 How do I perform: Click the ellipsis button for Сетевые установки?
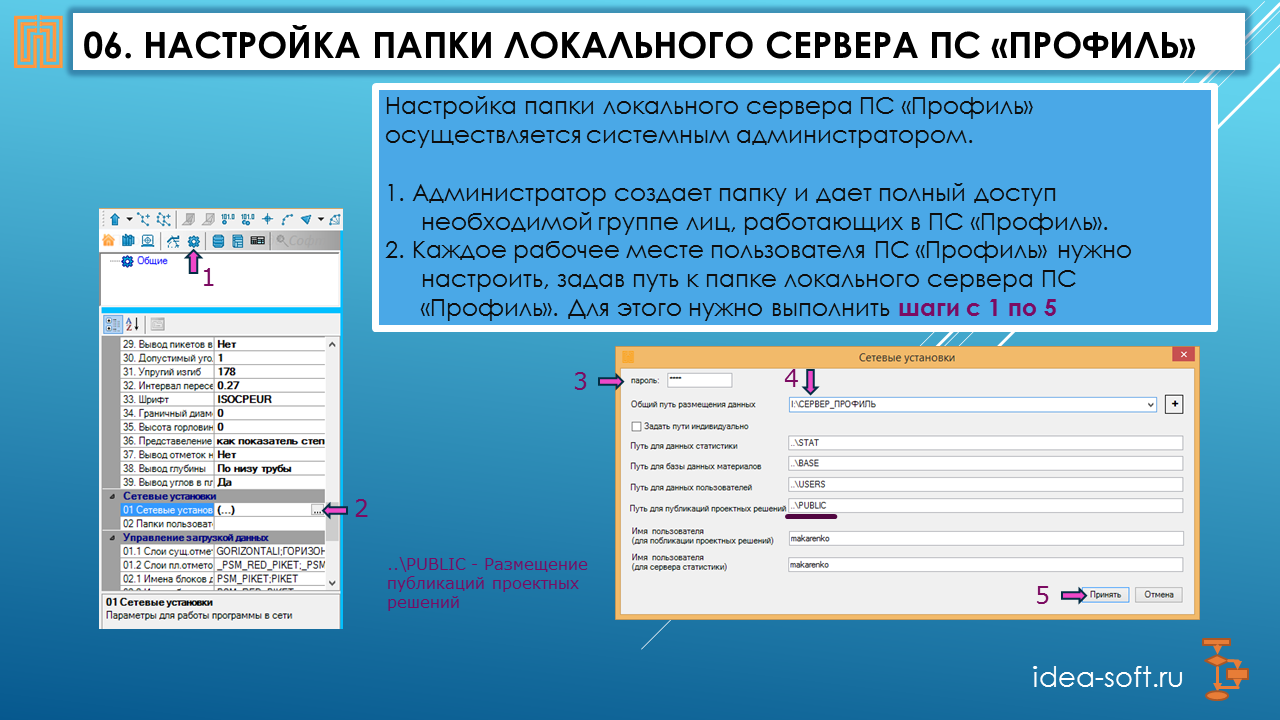click(x=317, y=510)
